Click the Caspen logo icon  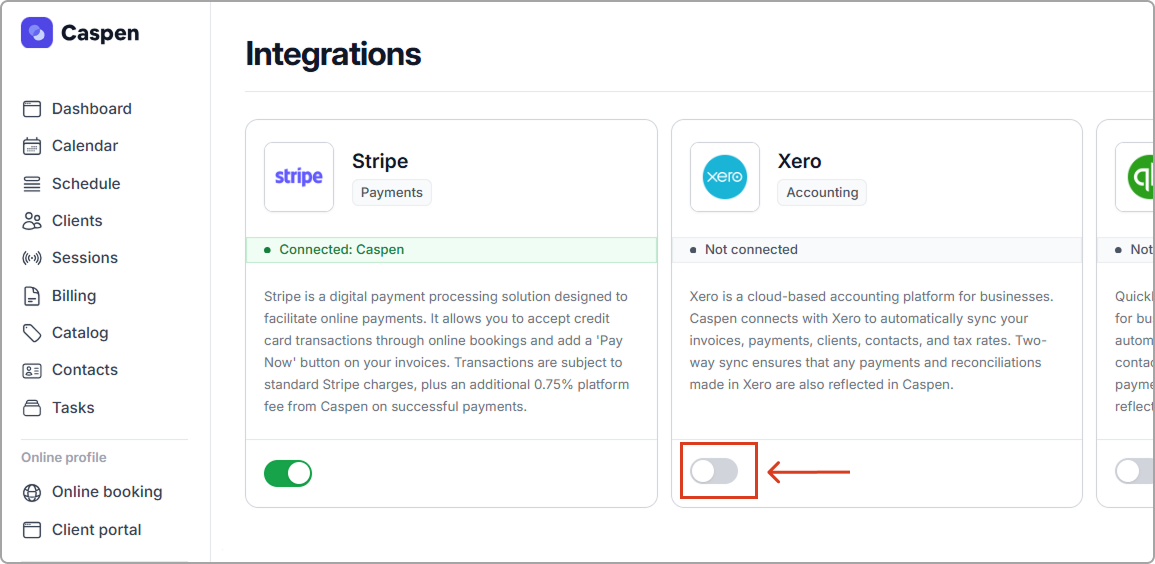click(x=37, y=33)
